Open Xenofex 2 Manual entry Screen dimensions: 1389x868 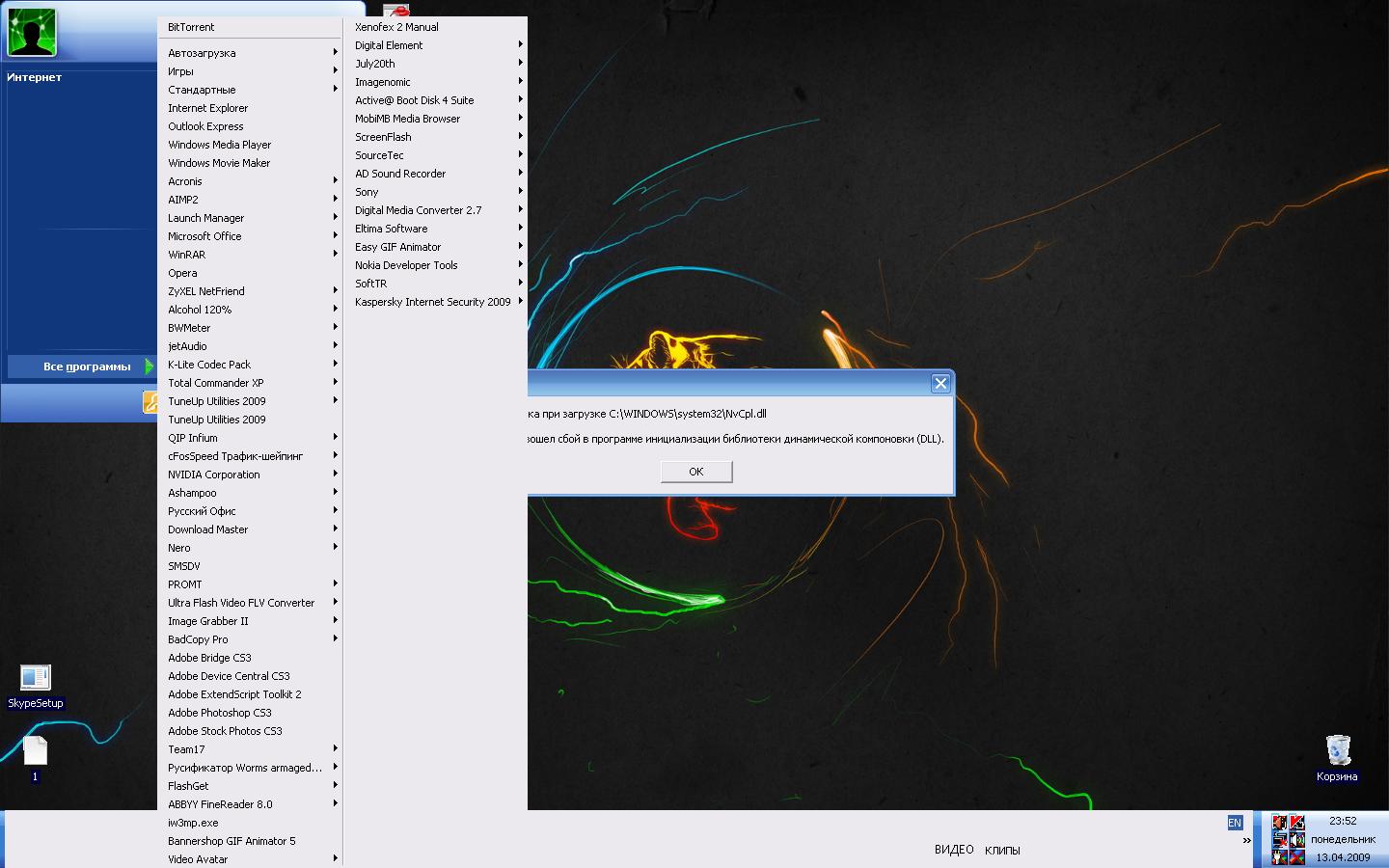click(x=396, y=27)
